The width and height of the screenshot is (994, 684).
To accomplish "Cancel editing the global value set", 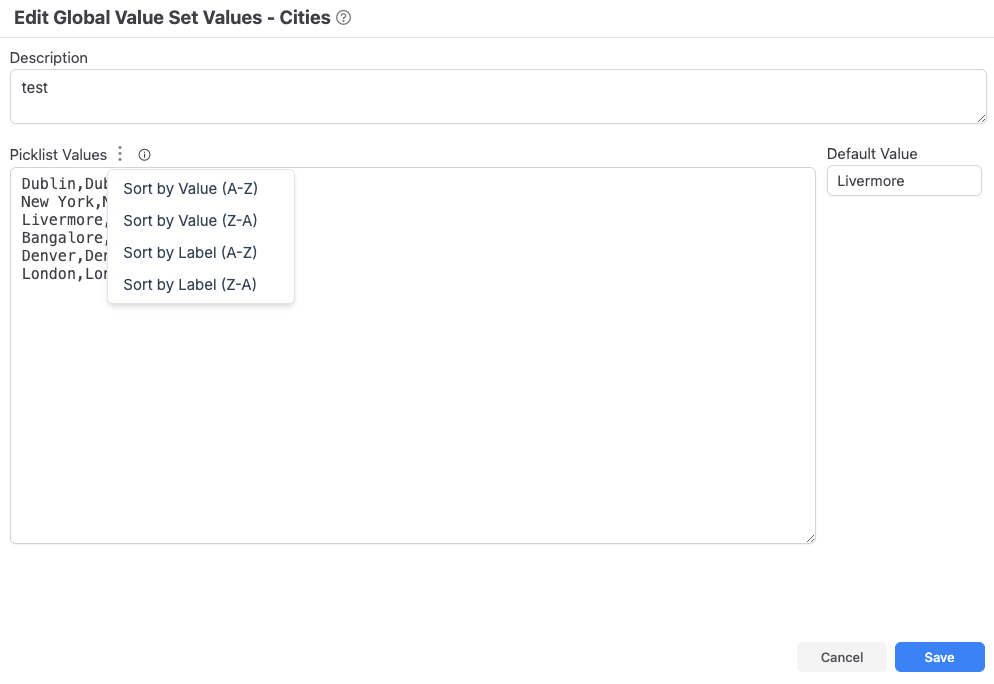I will pyautogui.click(x=842, y=657).
